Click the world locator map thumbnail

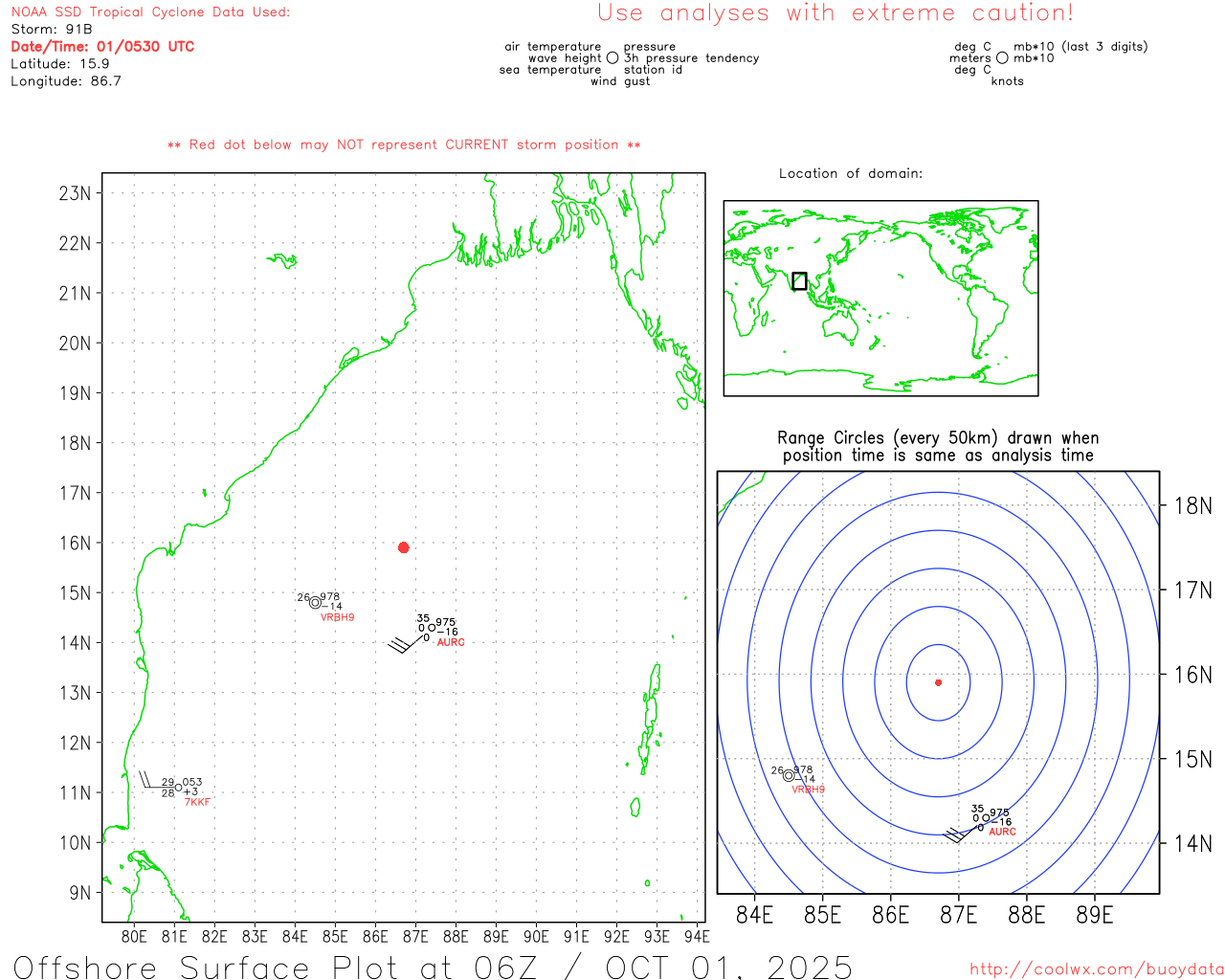coord(880,299)
